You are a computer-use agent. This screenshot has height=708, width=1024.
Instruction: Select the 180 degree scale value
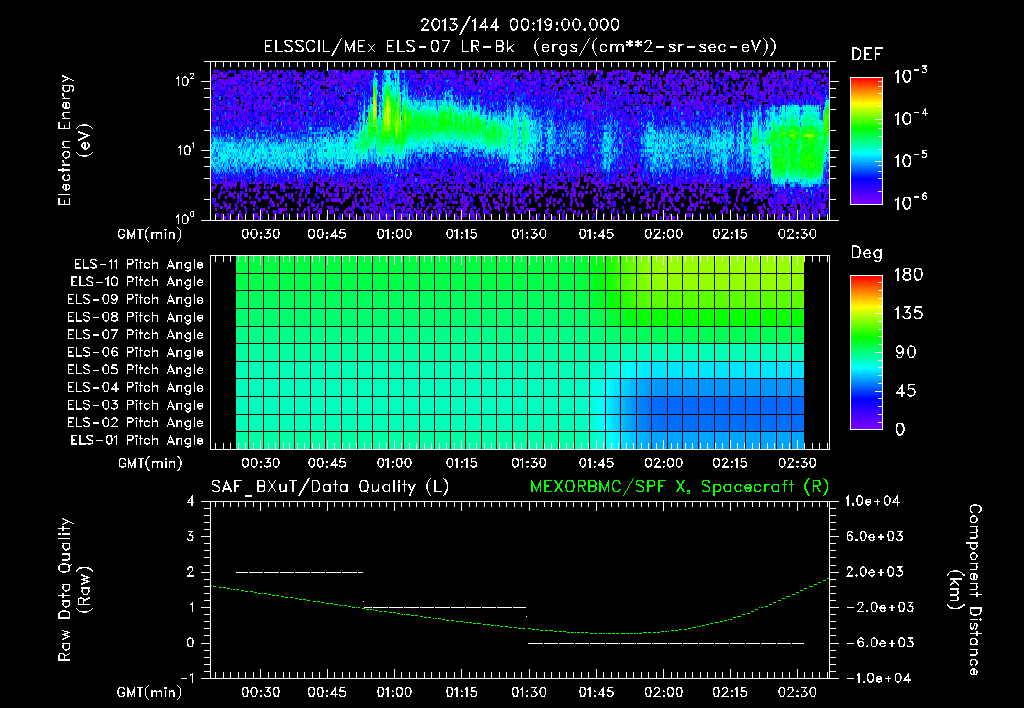coord(908,275)
